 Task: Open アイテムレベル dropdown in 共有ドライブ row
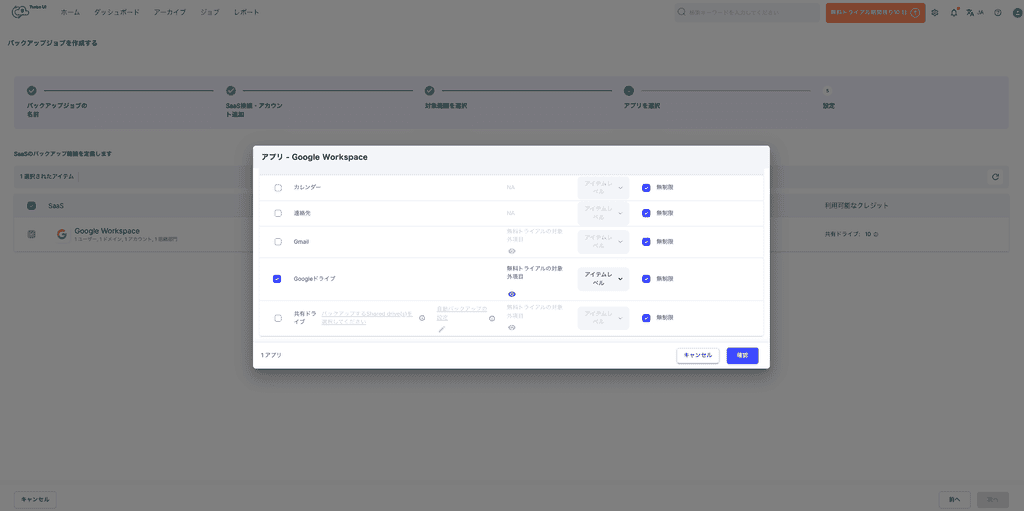coord(603,318)
